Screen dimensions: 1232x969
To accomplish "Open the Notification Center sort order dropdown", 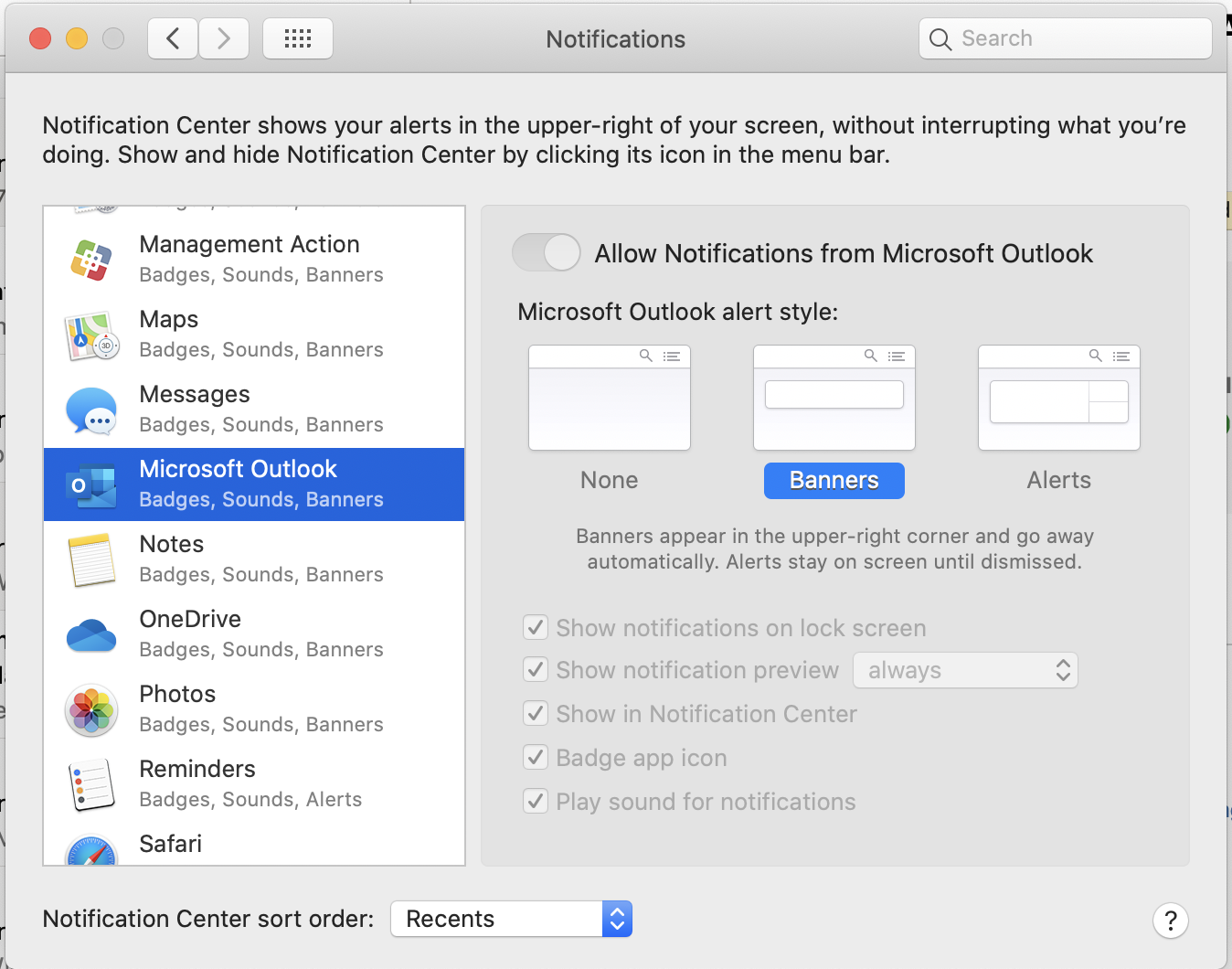I will click(511, 919).
